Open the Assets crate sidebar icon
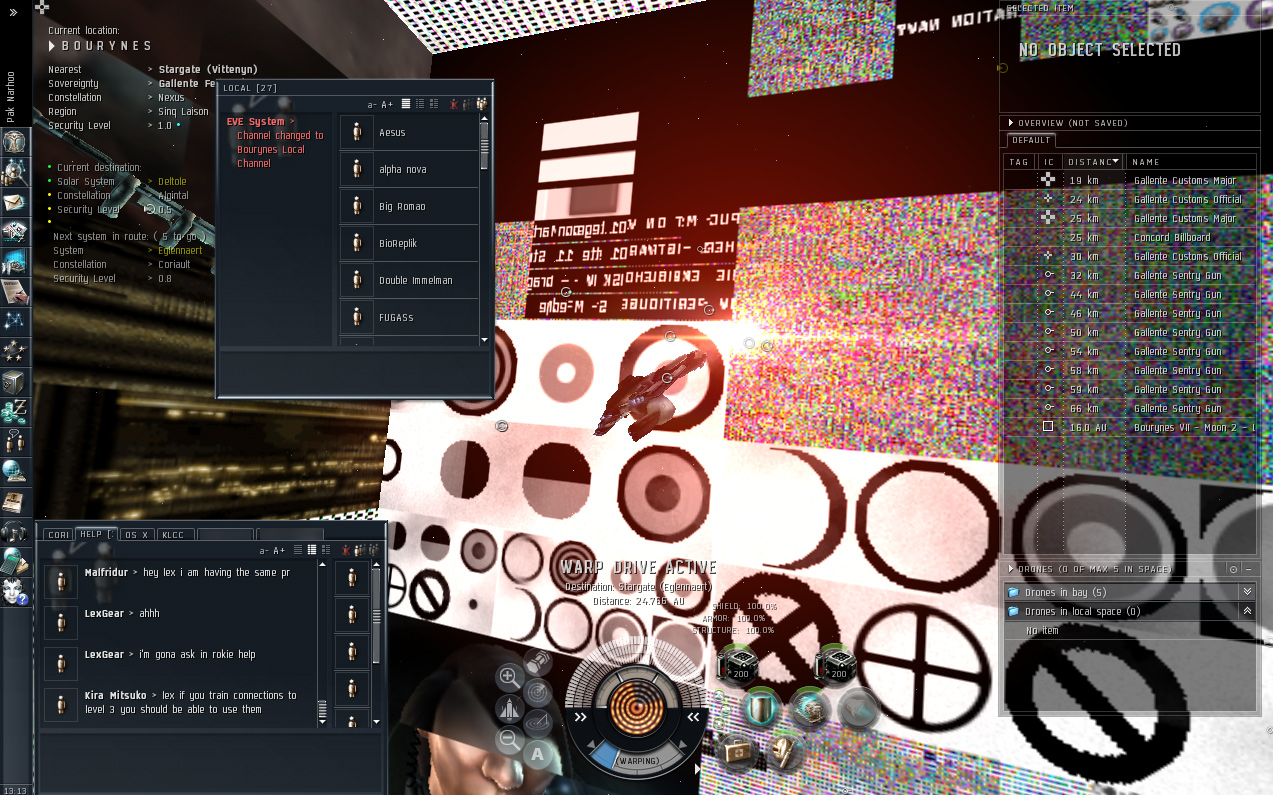 (14, 382)
